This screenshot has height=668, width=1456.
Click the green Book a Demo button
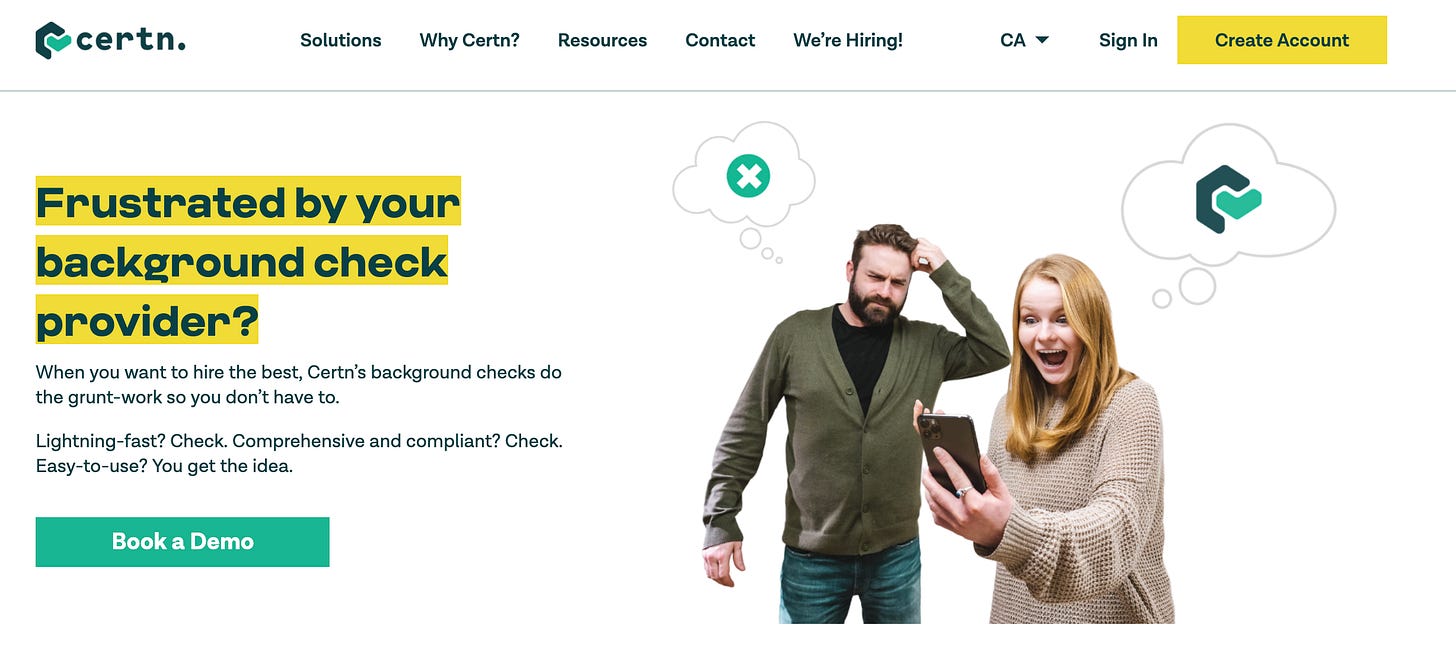click(x=182, y=542)
